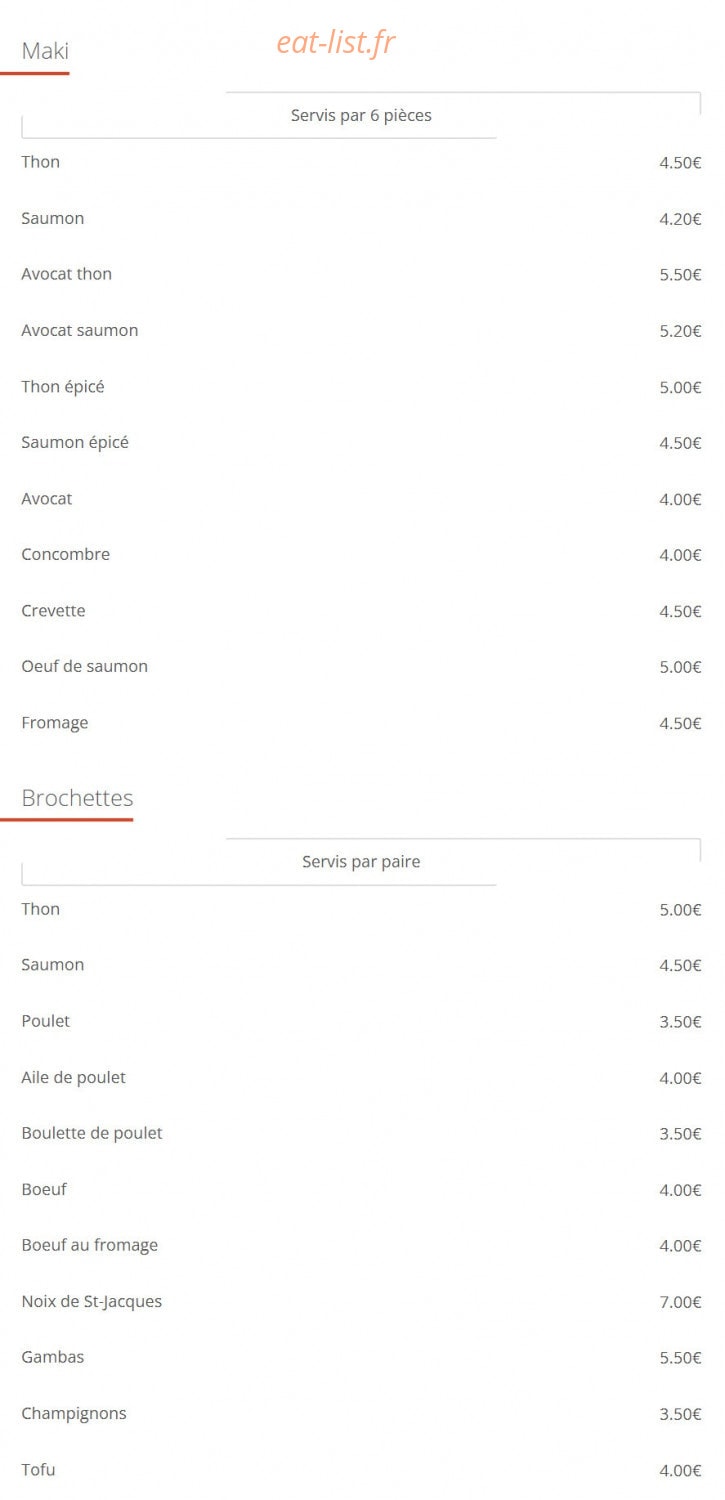Open the Maki section heading
The width and height of the screenshot is (725, 1500).
pos(45,51)
